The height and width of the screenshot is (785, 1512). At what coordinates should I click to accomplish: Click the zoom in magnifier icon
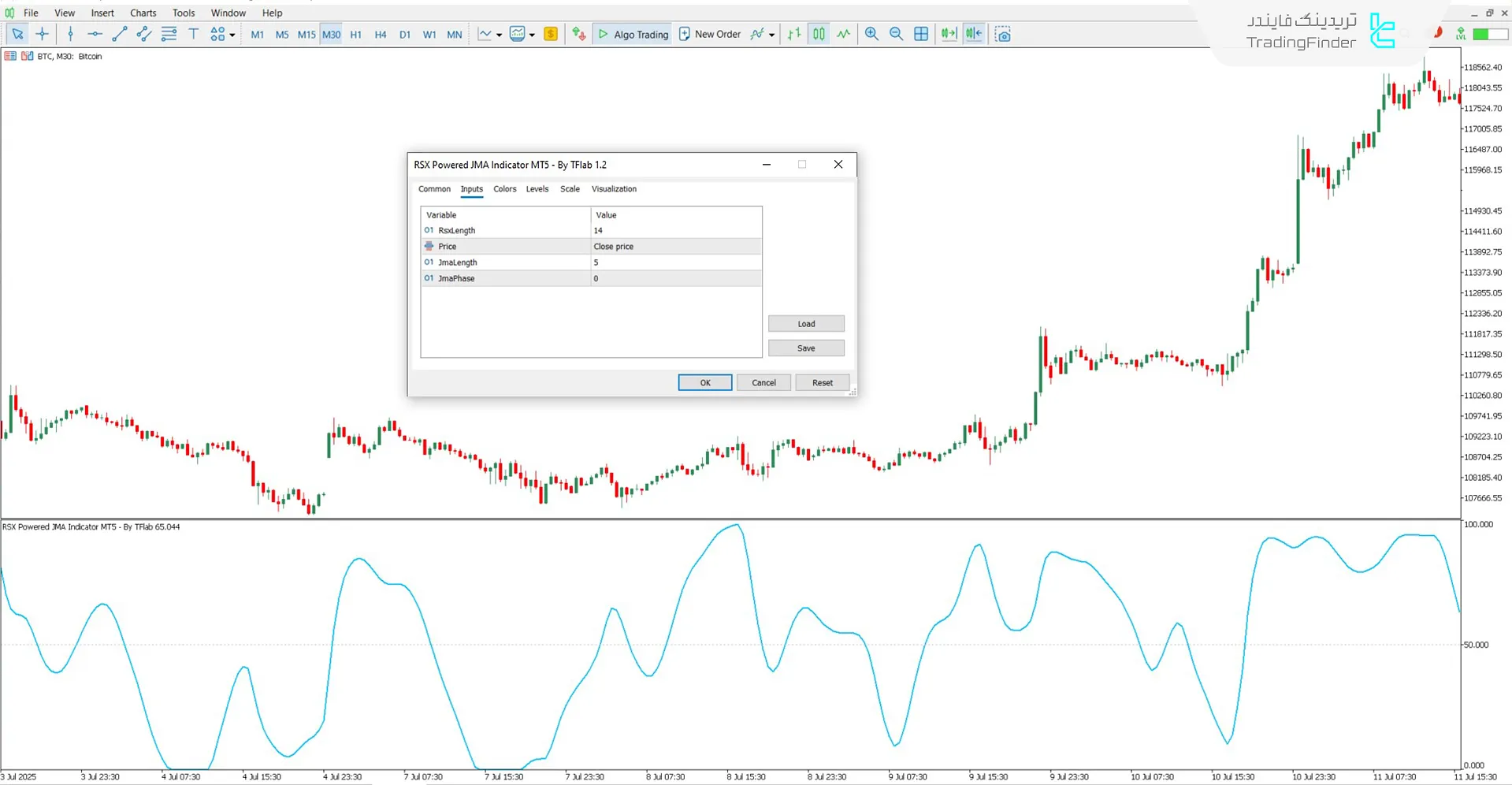coord(871,34)
